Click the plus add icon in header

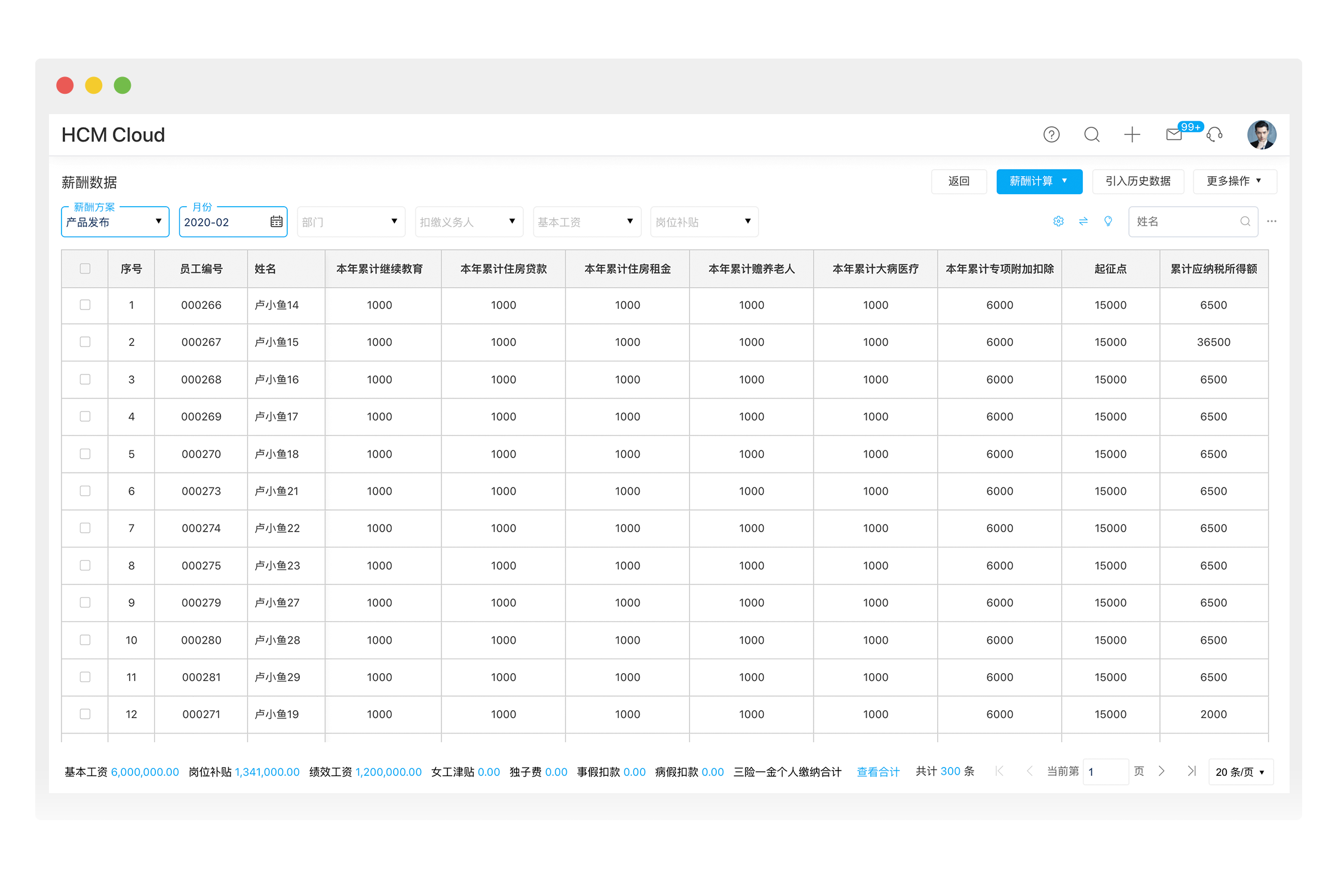pyautogui.click(x=1132, y=134)
